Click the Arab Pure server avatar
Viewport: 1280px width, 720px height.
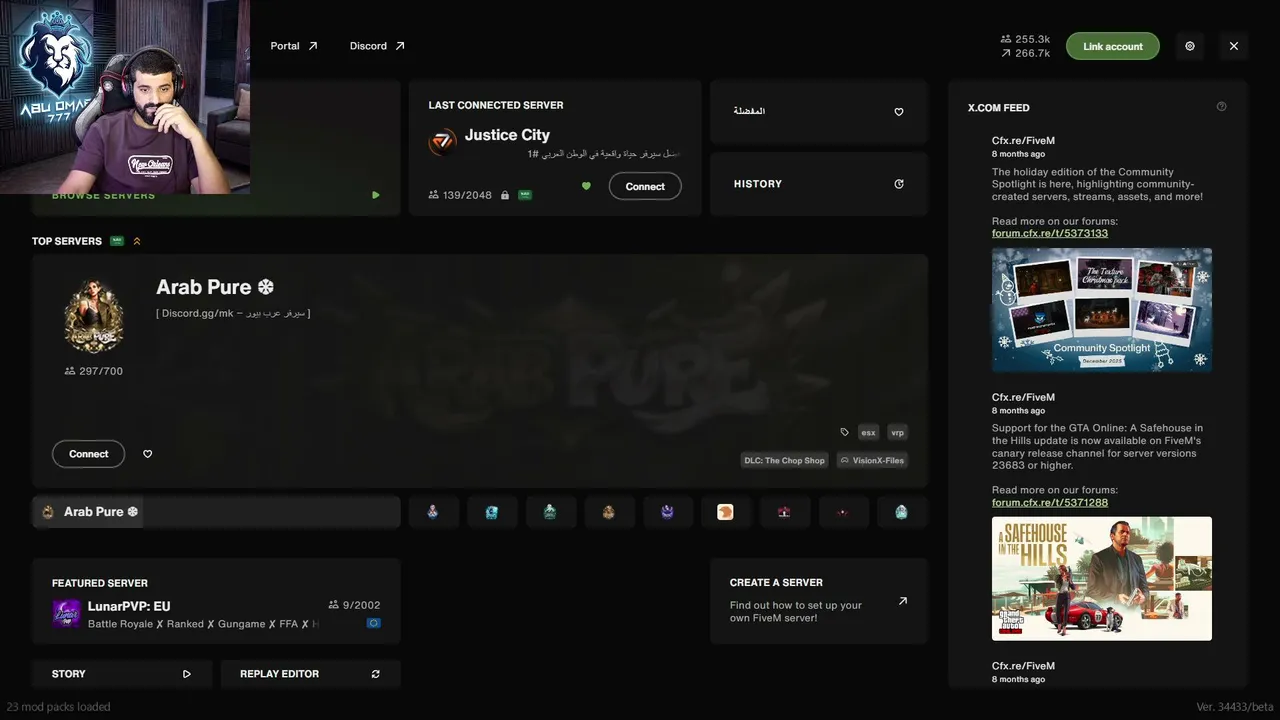(94, 315)
